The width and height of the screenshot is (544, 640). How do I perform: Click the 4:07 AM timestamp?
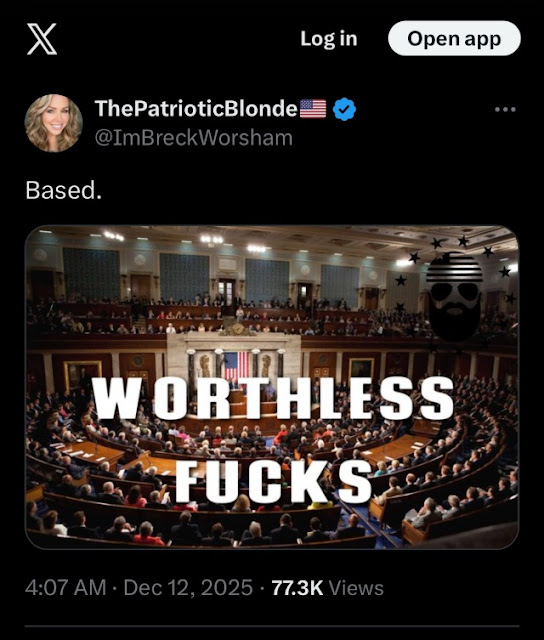tap(65, 588)
